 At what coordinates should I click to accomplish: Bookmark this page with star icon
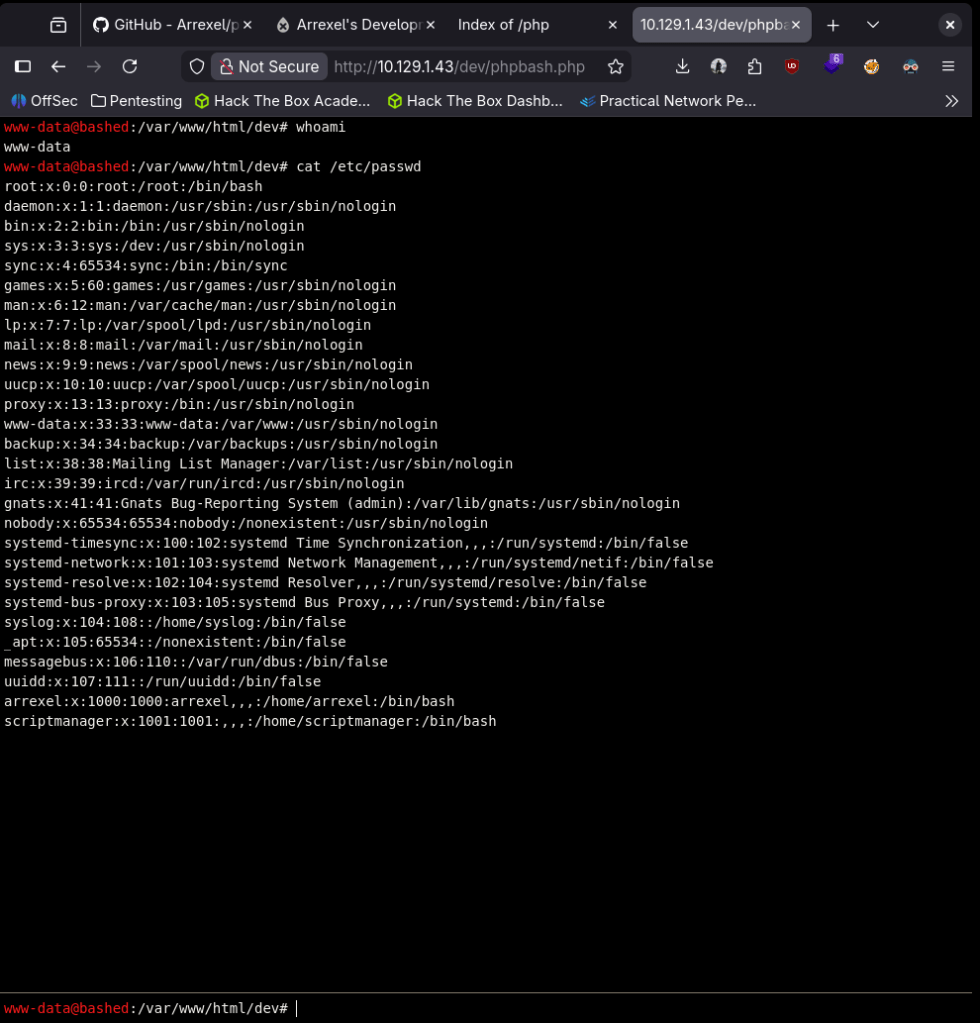[615, 67]
